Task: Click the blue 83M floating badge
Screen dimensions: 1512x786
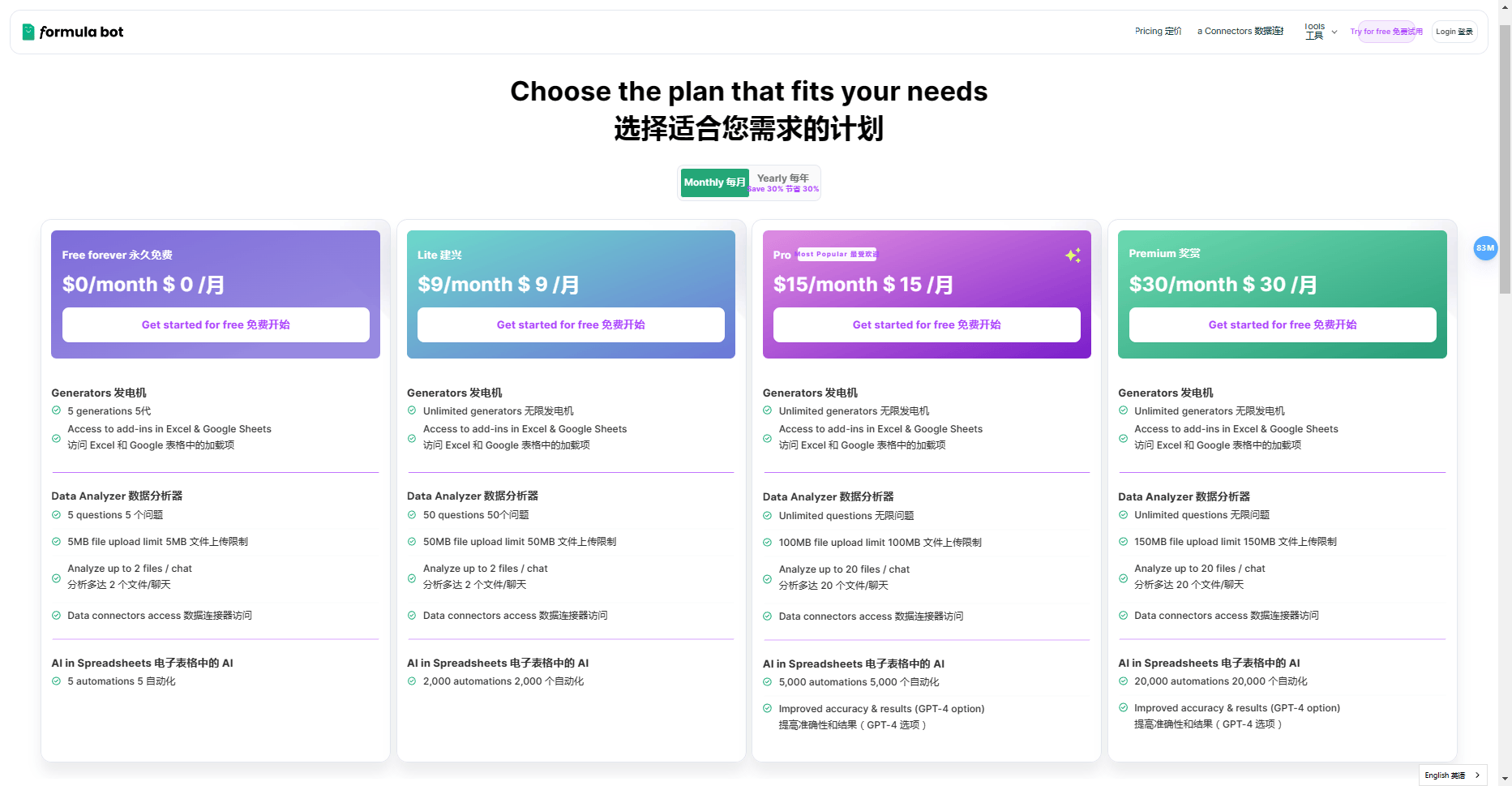Action: [x=1485, y=248]
